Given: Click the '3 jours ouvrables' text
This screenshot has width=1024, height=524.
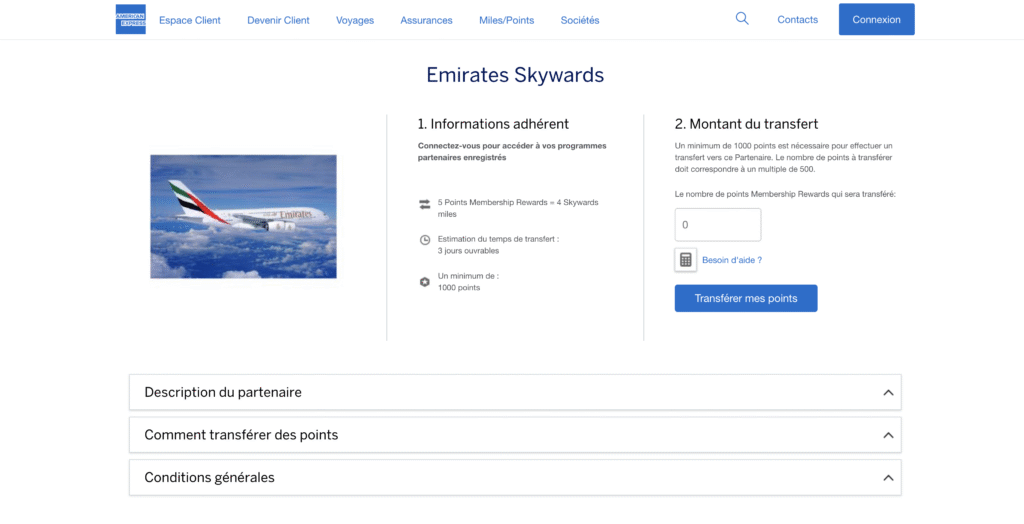Looking at the screenshot, I should click(x=468, y=251).
